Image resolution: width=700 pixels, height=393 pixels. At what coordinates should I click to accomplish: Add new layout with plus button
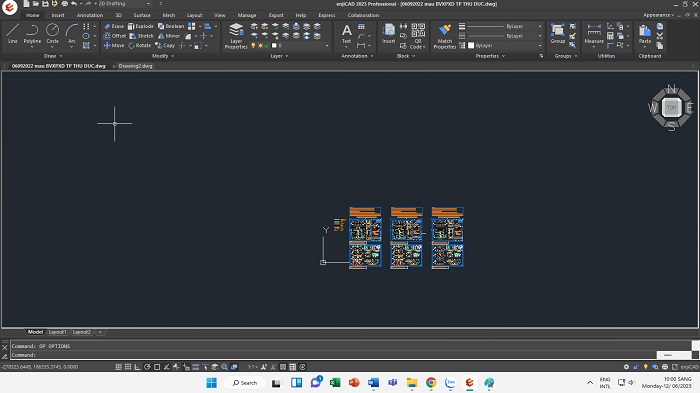pos(100,332)
